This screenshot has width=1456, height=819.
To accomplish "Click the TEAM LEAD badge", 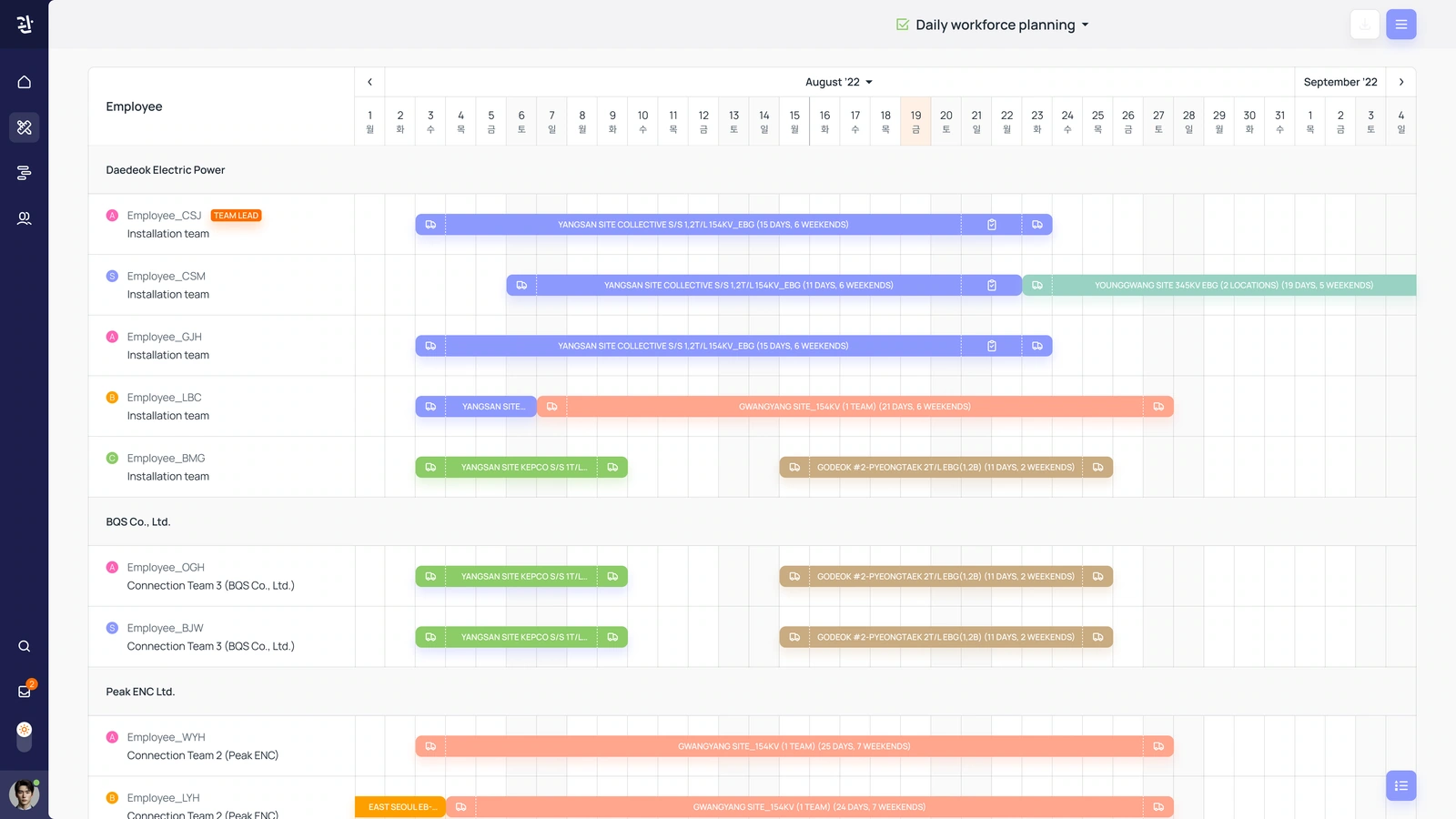I will point(236,216).
